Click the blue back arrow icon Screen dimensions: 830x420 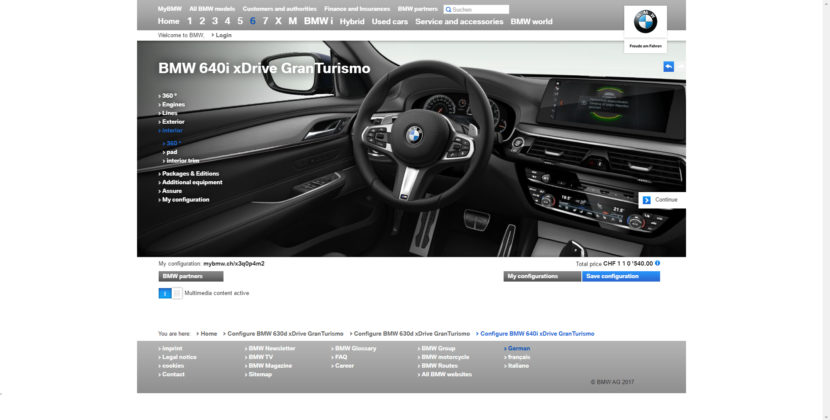669,67
